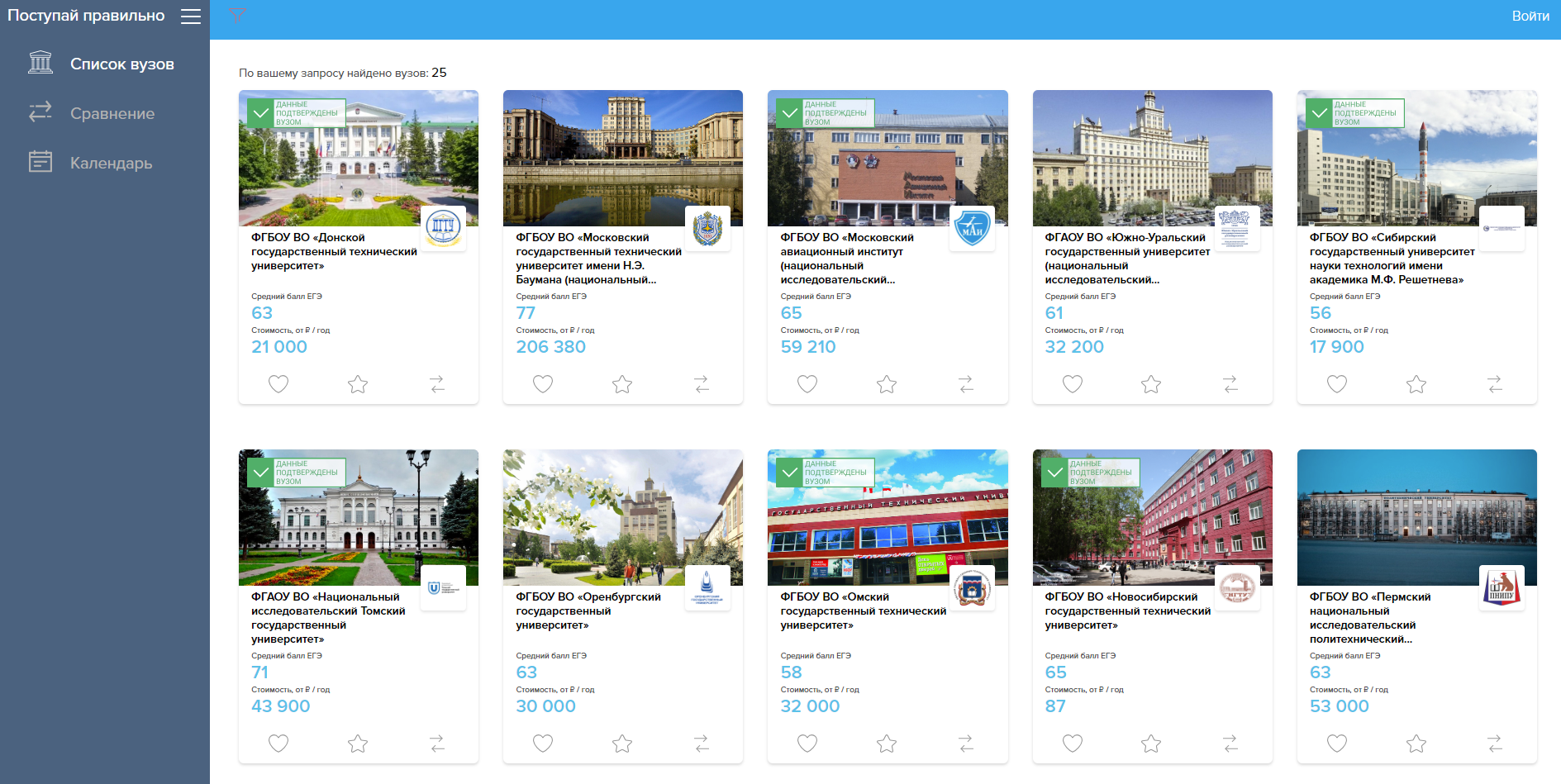Like the Московский авиационный институт card
1561x784 pixels.
click(x=807, y=384)
